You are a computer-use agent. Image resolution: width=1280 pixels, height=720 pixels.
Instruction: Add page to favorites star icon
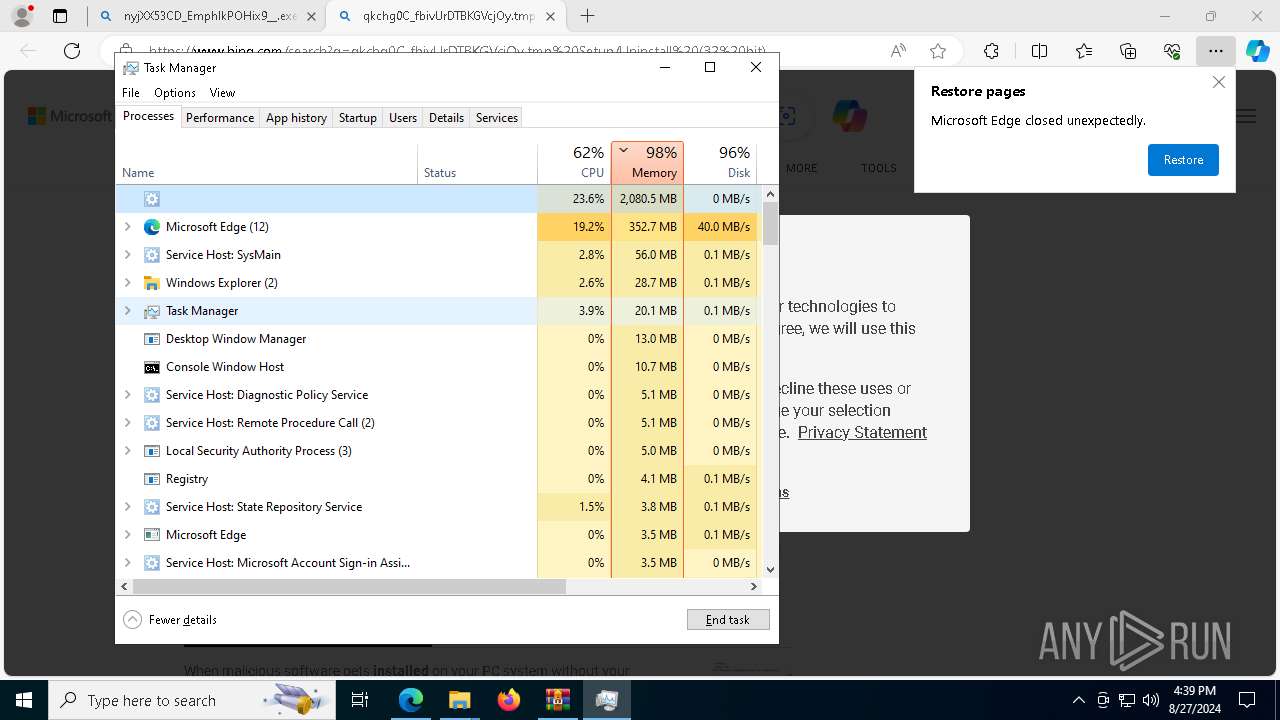point(938,51)
